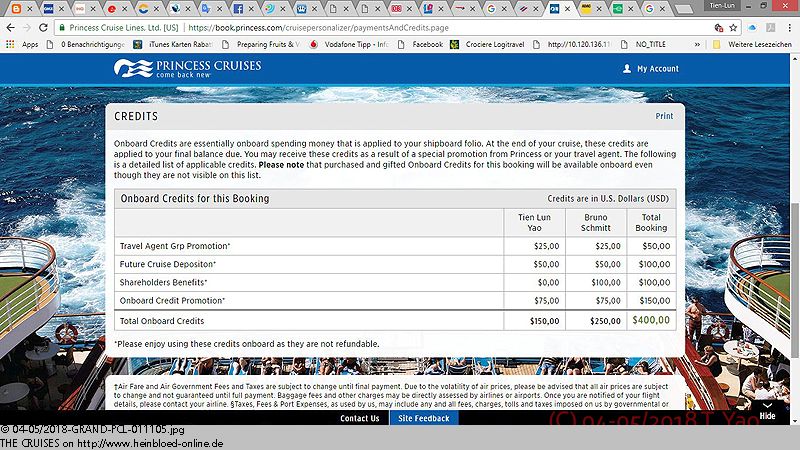Open the Apps grid shortcut in bookmarks bar

[22, 44]
